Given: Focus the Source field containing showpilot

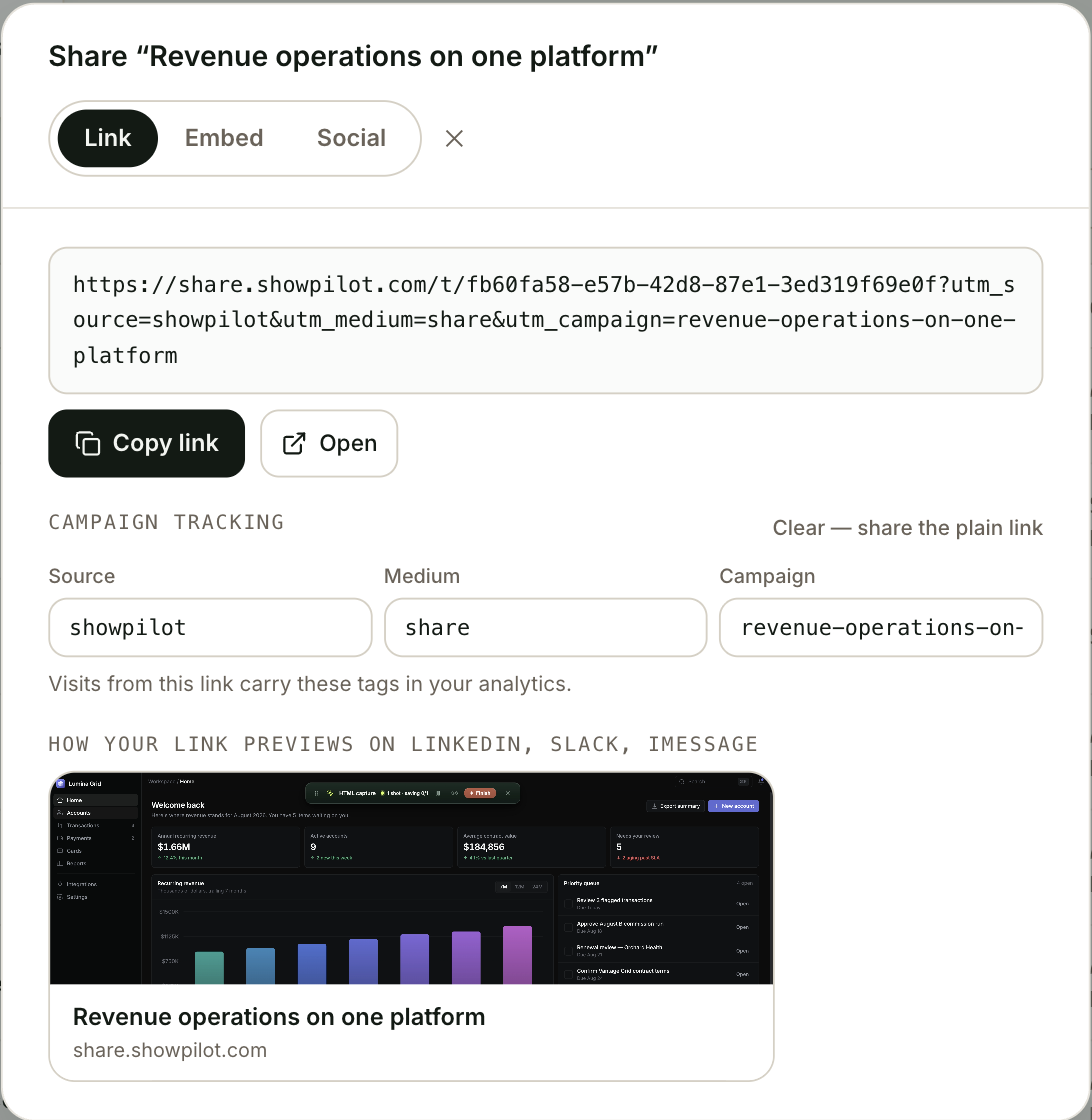Looking at the screenshot, I should tap(210, 627).
